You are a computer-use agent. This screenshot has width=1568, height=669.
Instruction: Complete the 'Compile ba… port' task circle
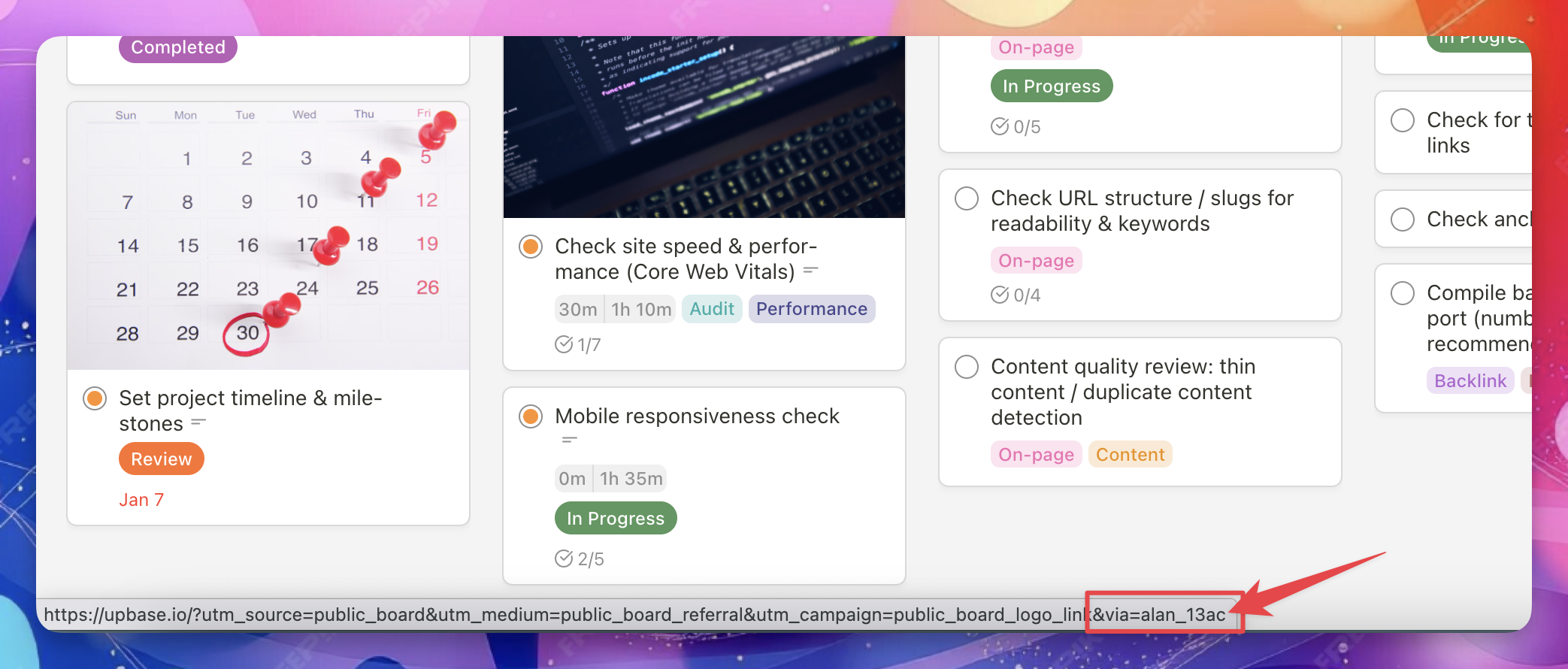(1403, 293)
